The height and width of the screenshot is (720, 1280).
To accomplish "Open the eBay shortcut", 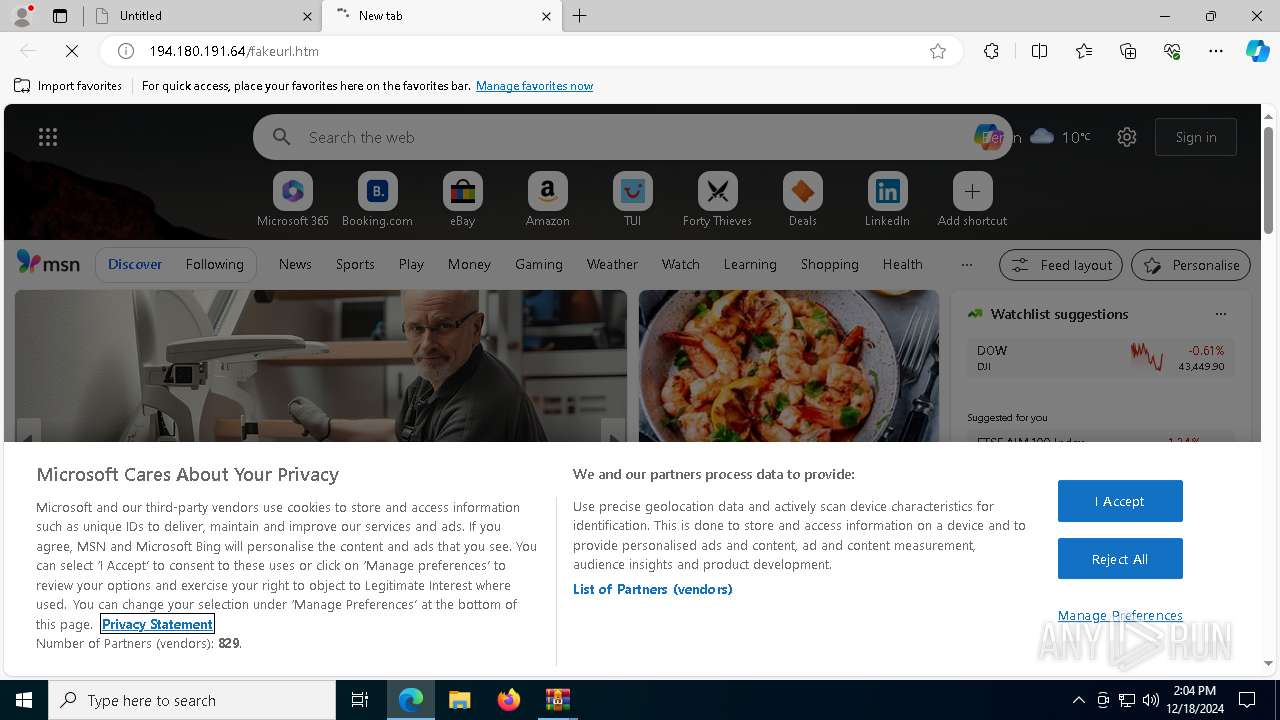I will [x=462, y=199].
